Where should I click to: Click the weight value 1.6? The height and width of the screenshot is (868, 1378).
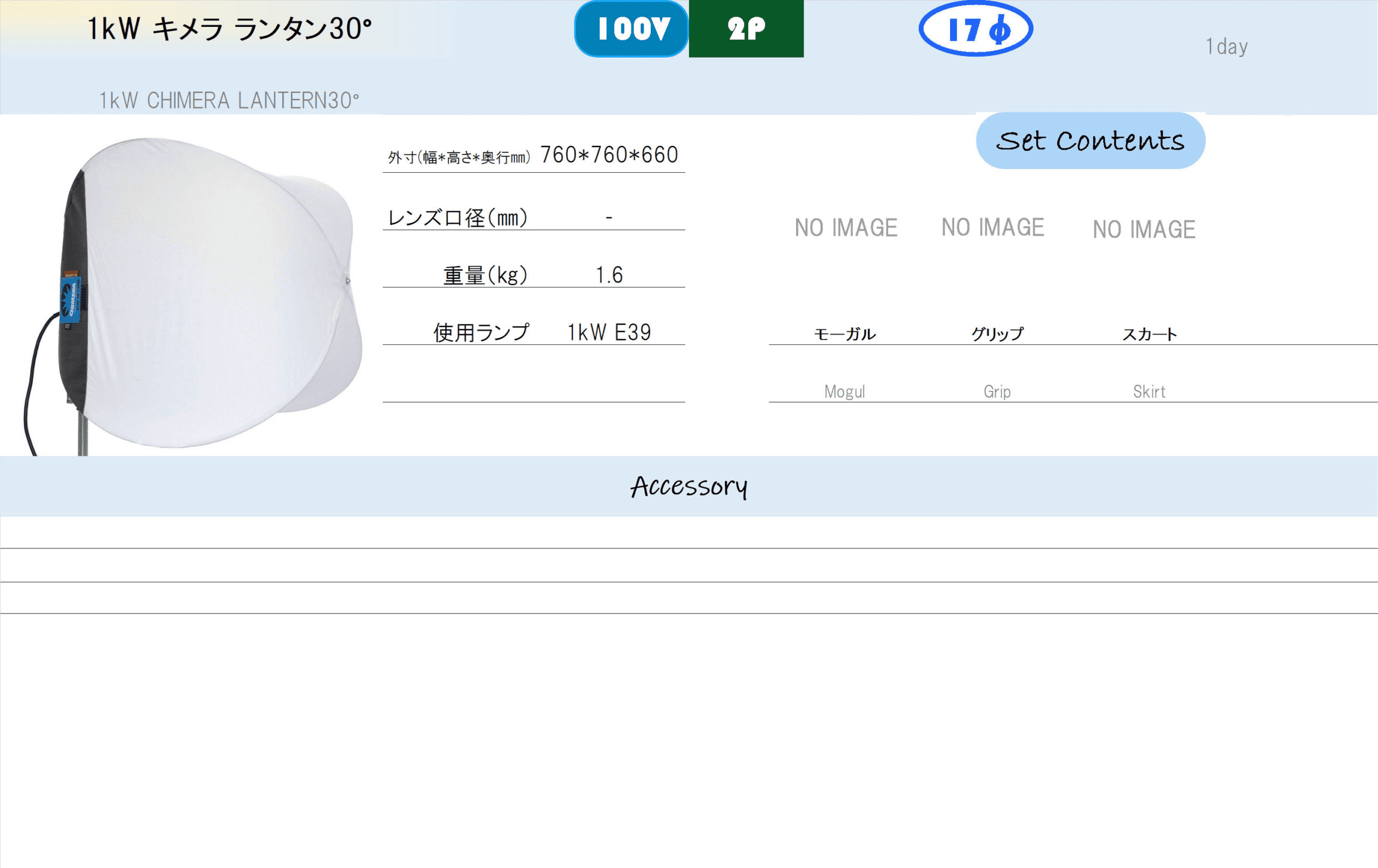click(609, 275)
